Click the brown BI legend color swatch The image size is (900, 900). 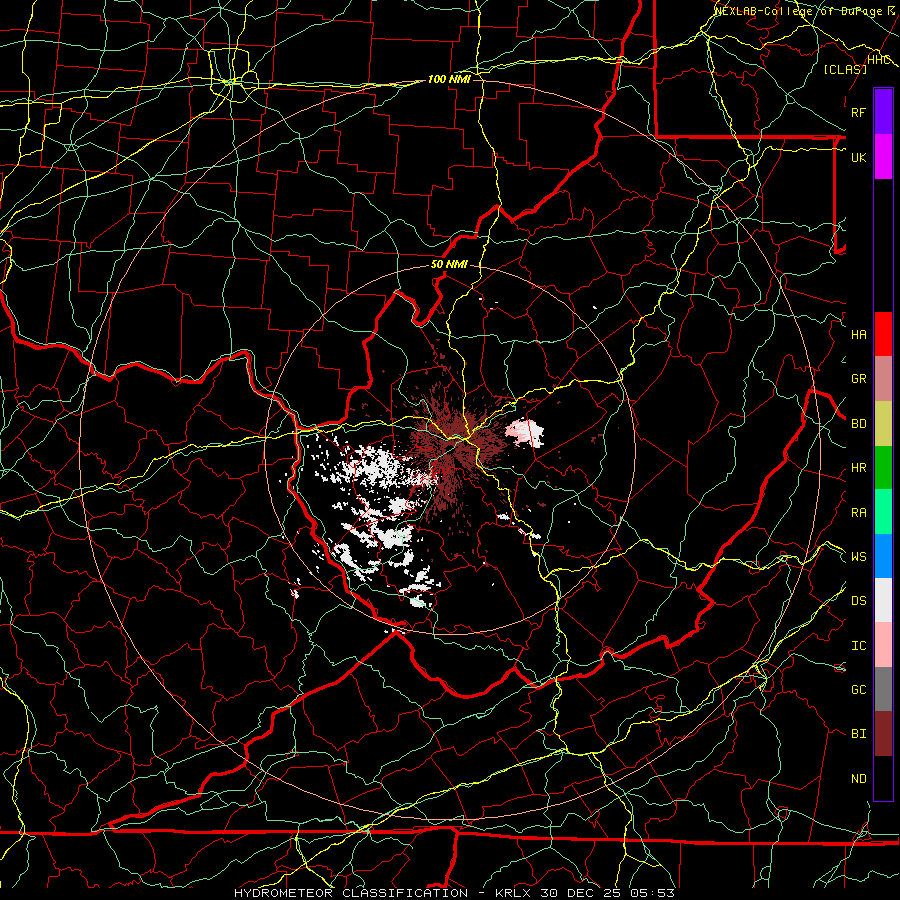point(883,734)
